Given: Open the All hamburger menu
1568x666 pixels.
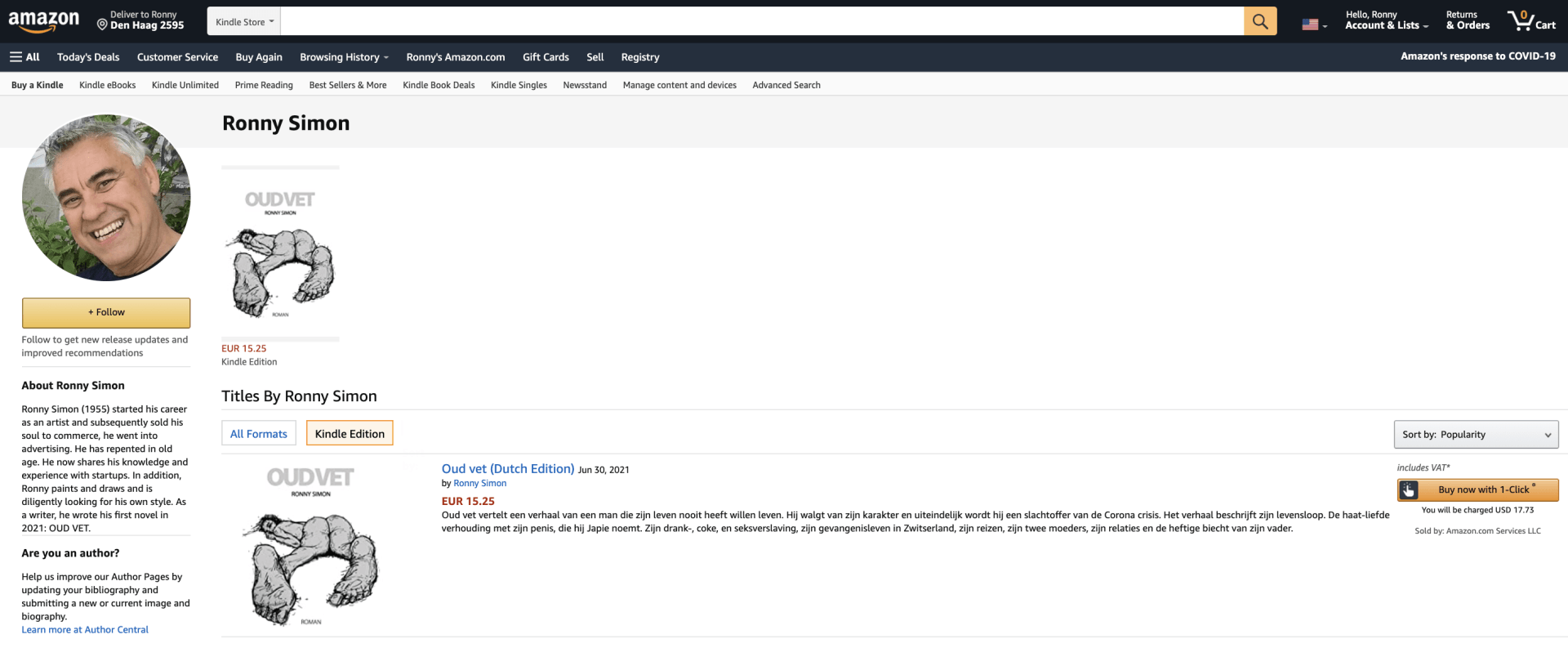Looking at the screenshot, I should tap(24, 57).
